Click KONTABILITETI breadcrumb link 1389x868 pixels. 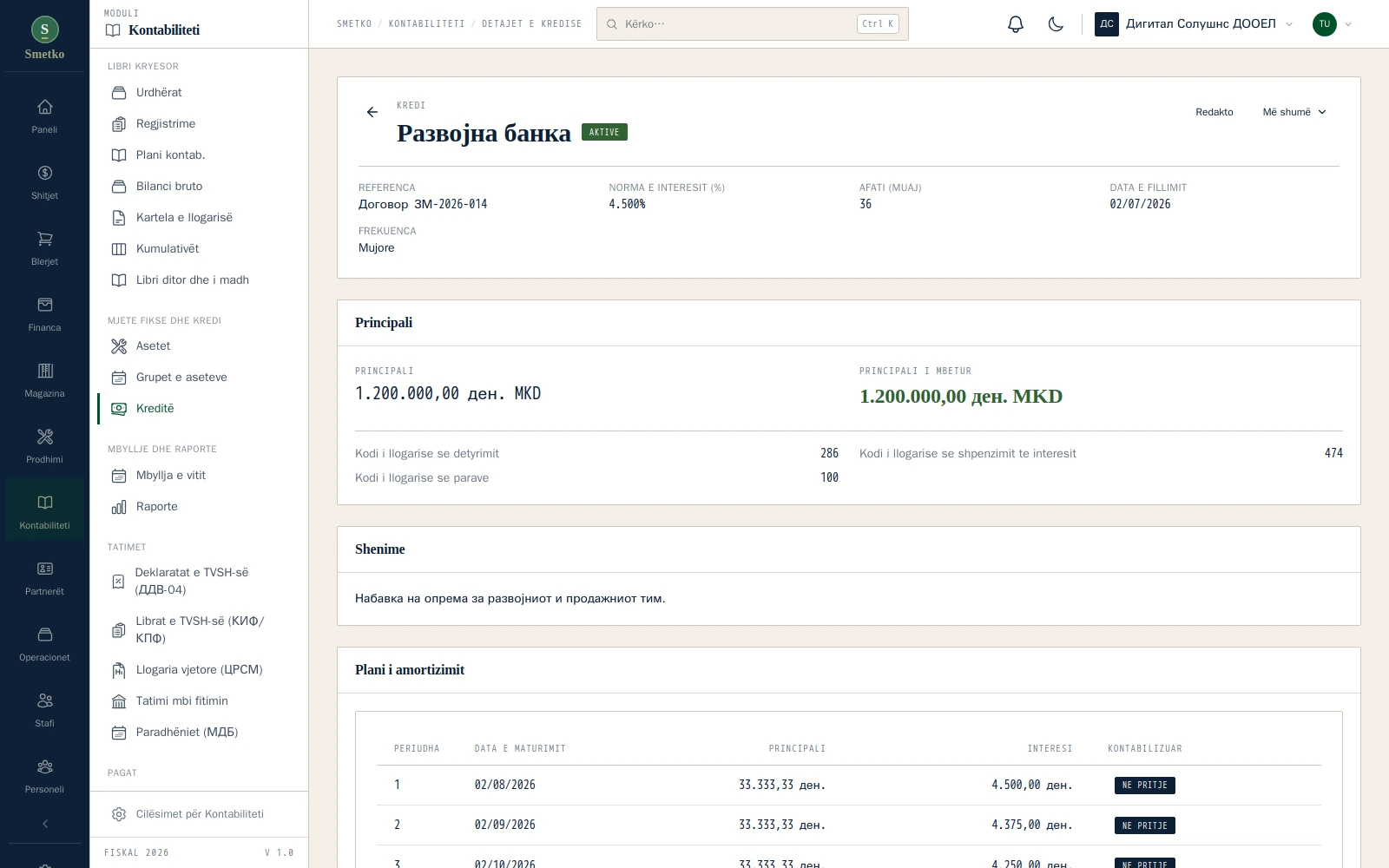(426, 24)
